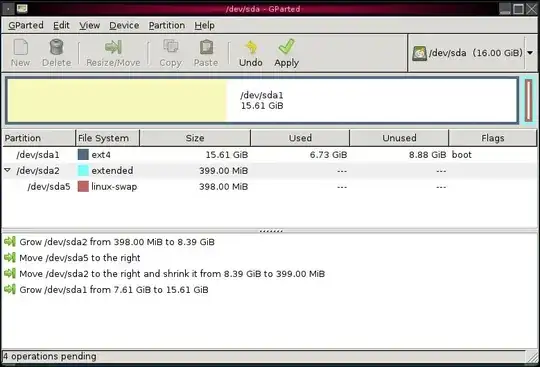Select operation Grow /dev/sda2 to 8.39 GiB

(x=117, y=242)
